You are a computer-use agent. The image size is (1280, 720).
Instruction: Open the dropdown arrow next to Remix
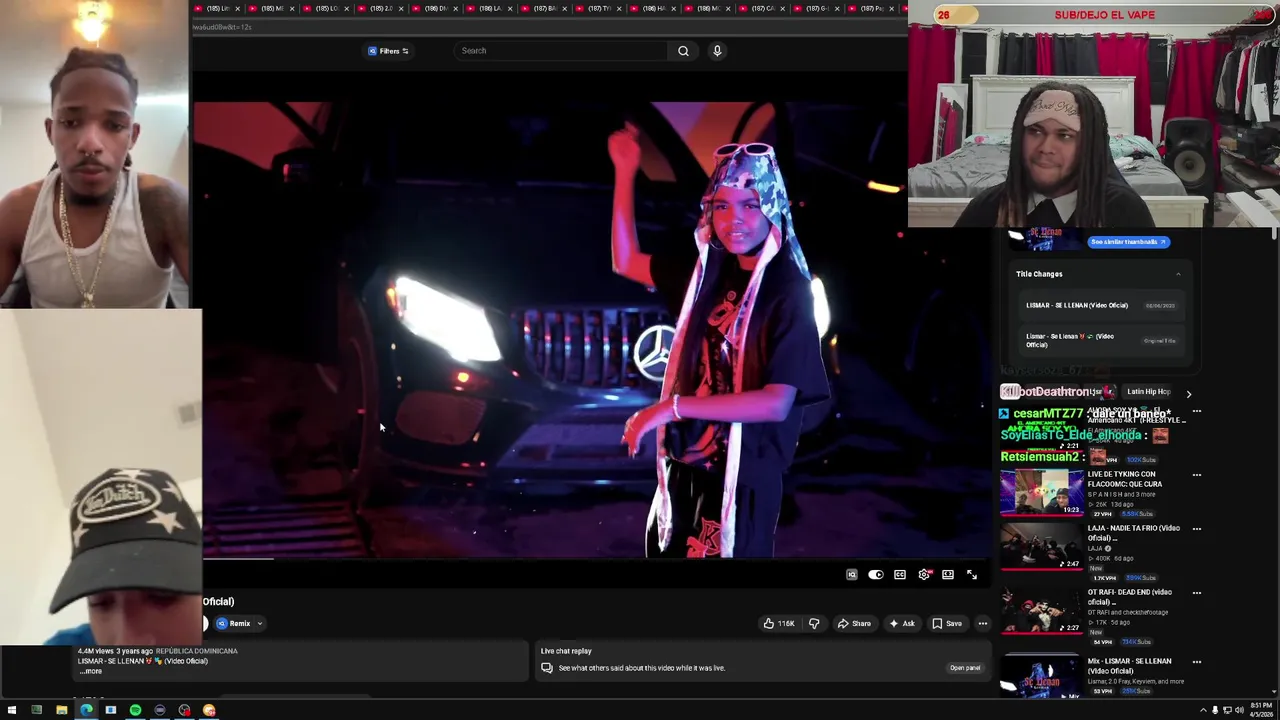pos(260,624)
